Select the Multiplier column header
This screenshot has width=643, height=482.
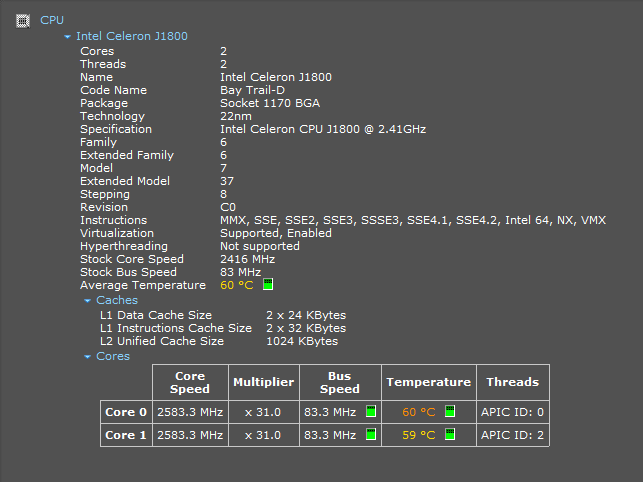click(264, 382)
